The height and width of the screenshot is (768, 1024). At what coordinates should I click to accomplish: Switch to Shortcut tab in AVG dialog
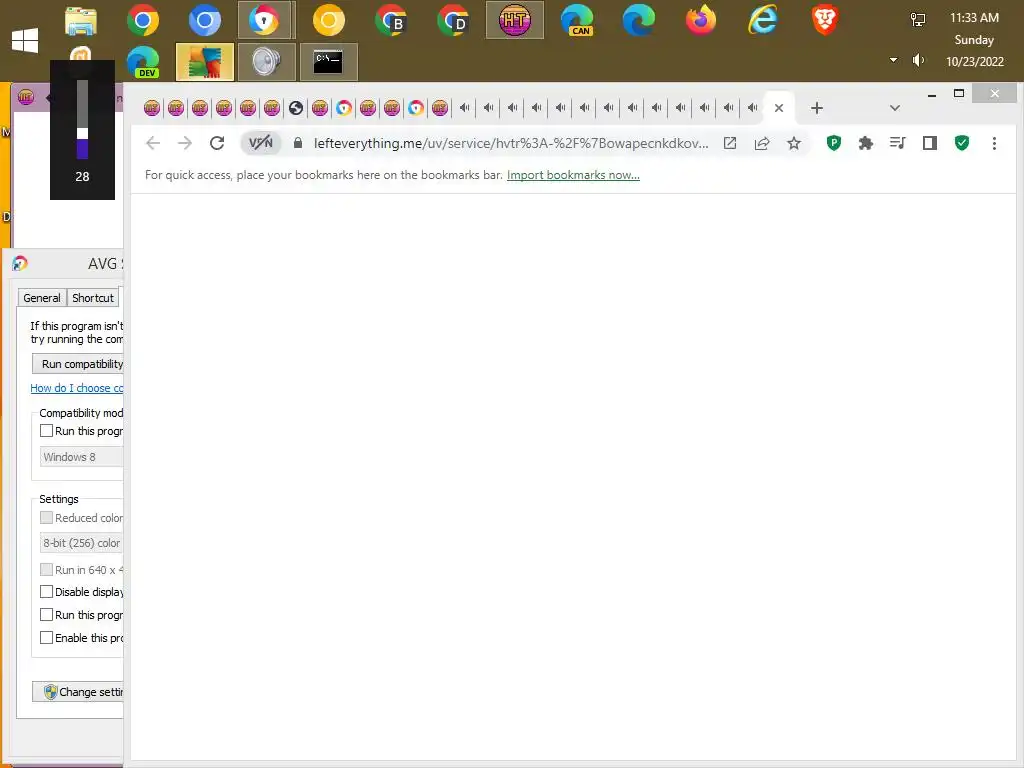coord(93,298)
